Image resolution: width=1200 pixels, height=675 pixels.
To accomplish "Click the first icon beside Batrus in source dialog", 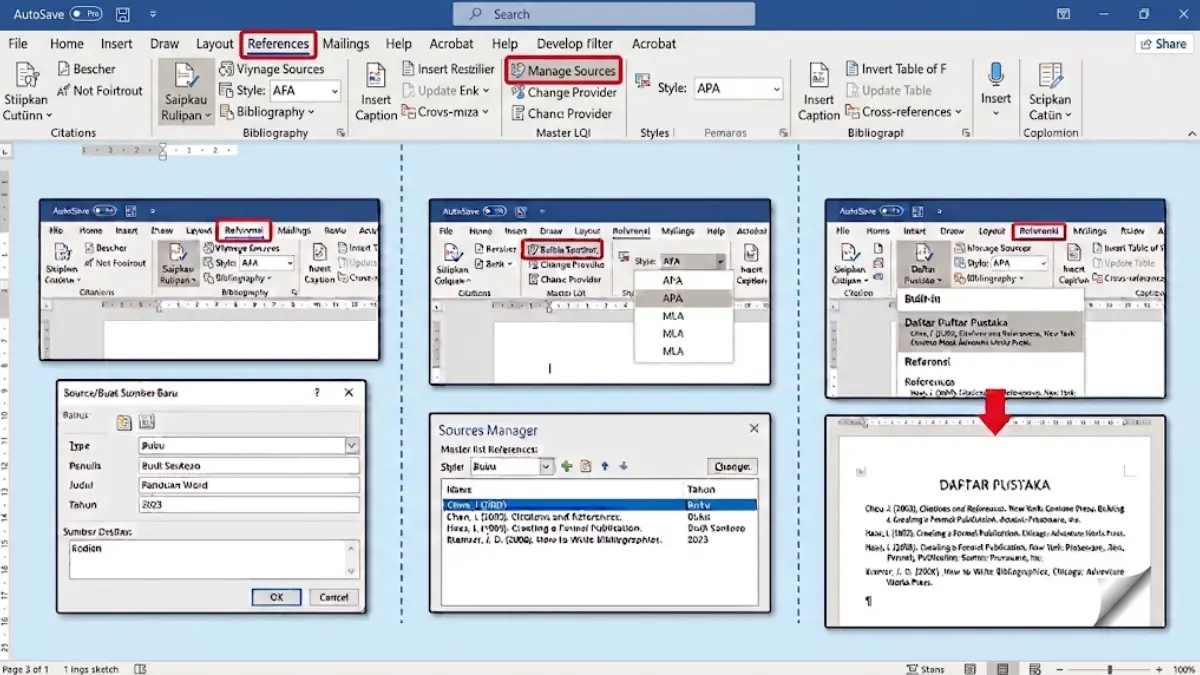I will pos(124,422).
